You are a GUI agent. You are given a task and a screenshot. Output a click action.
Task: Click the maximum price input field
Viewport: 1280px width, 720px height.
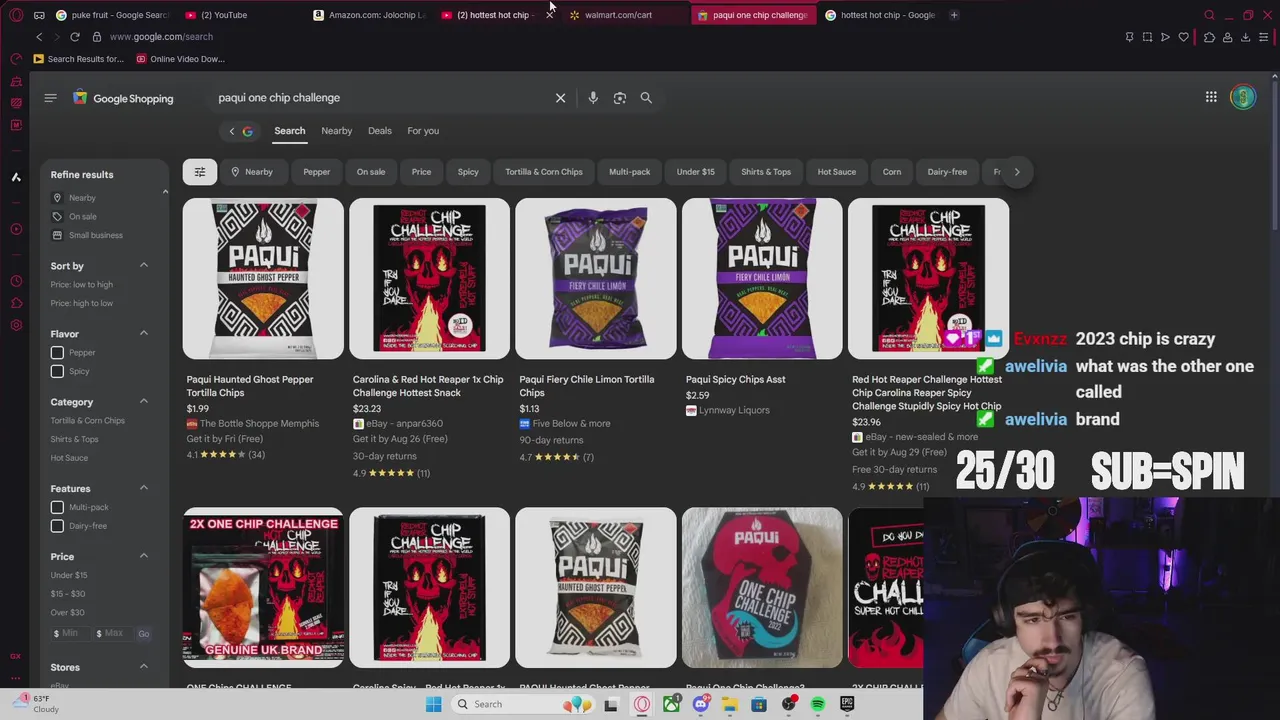click(x=113, y=633)
